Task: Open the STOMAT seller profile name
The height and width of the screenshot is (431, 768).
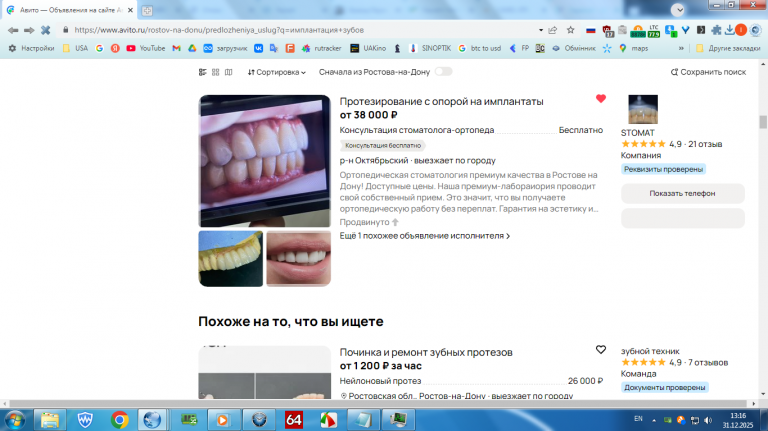Action: pos(637,133)
